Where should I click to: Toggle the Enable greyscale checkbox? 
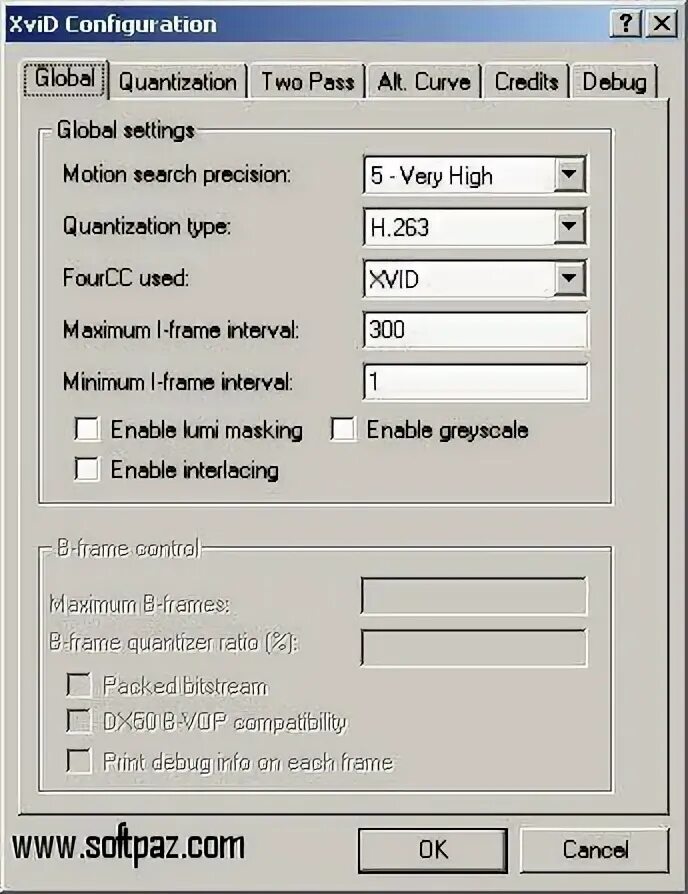click(343, 430)
